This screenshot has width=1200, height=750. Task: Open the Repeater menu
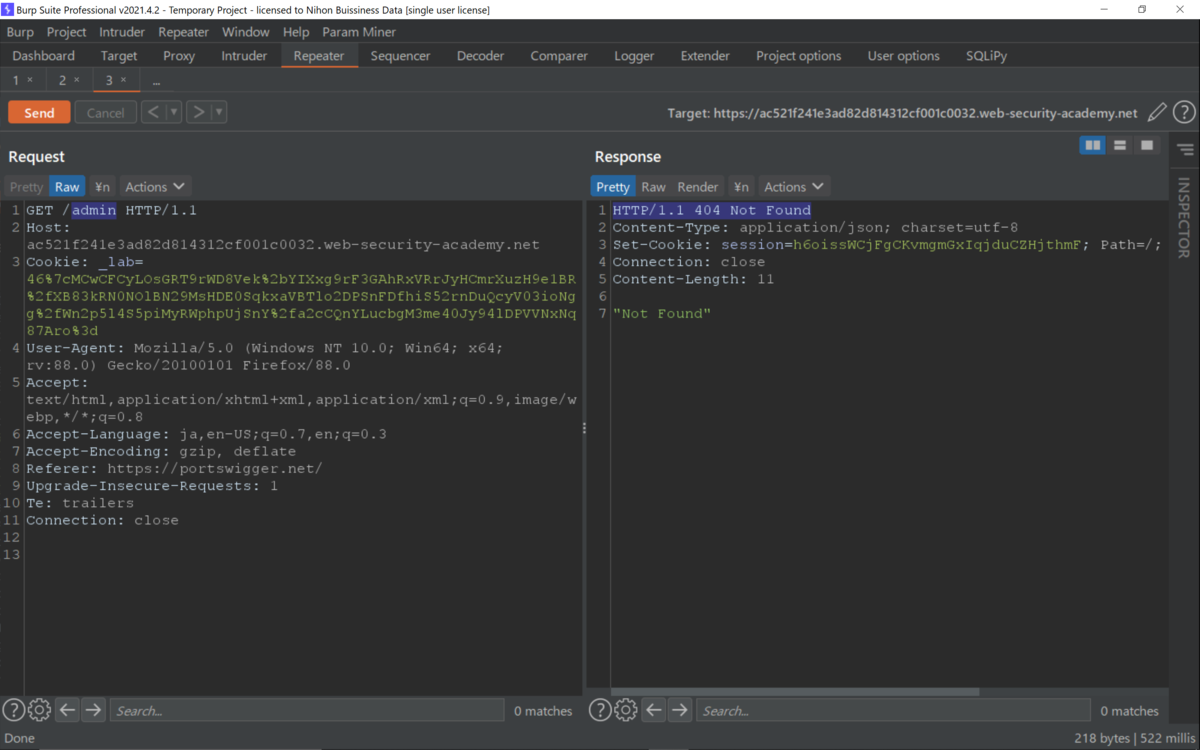183,32
